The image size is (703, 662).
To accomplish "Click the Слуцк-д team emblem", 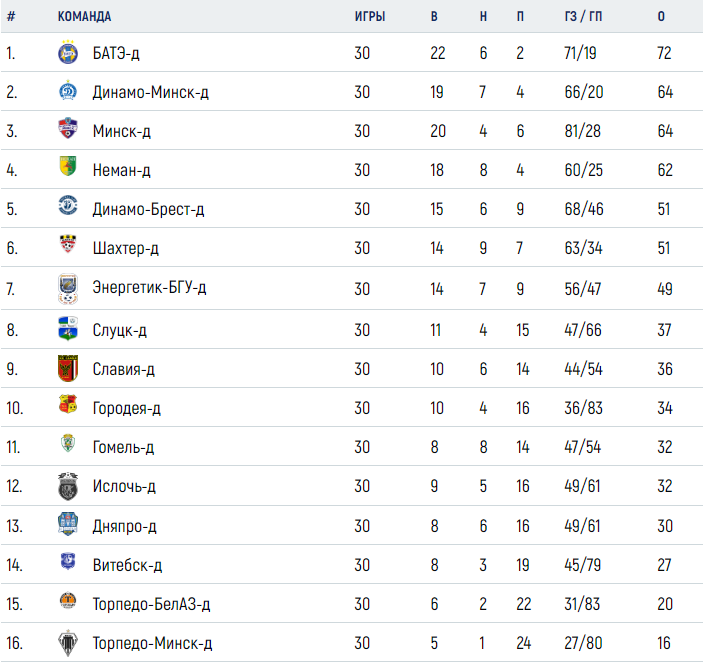I will click(x=67, y=329).
